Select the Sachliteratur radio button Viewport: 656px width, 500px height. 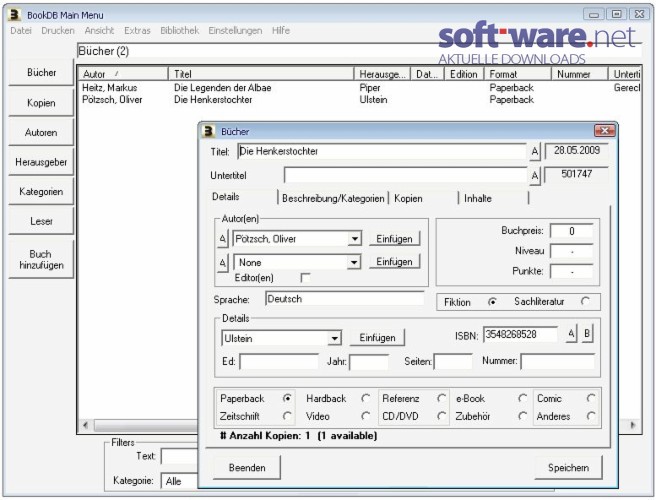585,301
